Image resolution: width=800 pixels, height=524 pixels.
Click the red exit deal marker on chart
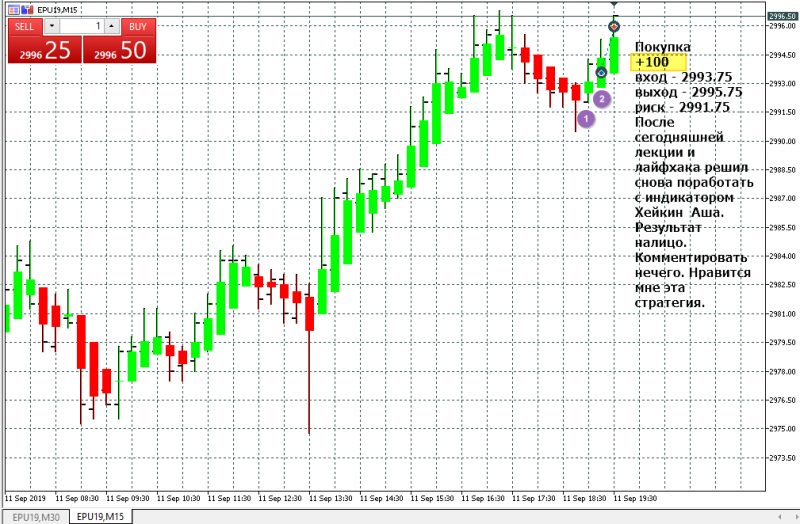pos(614,27)
